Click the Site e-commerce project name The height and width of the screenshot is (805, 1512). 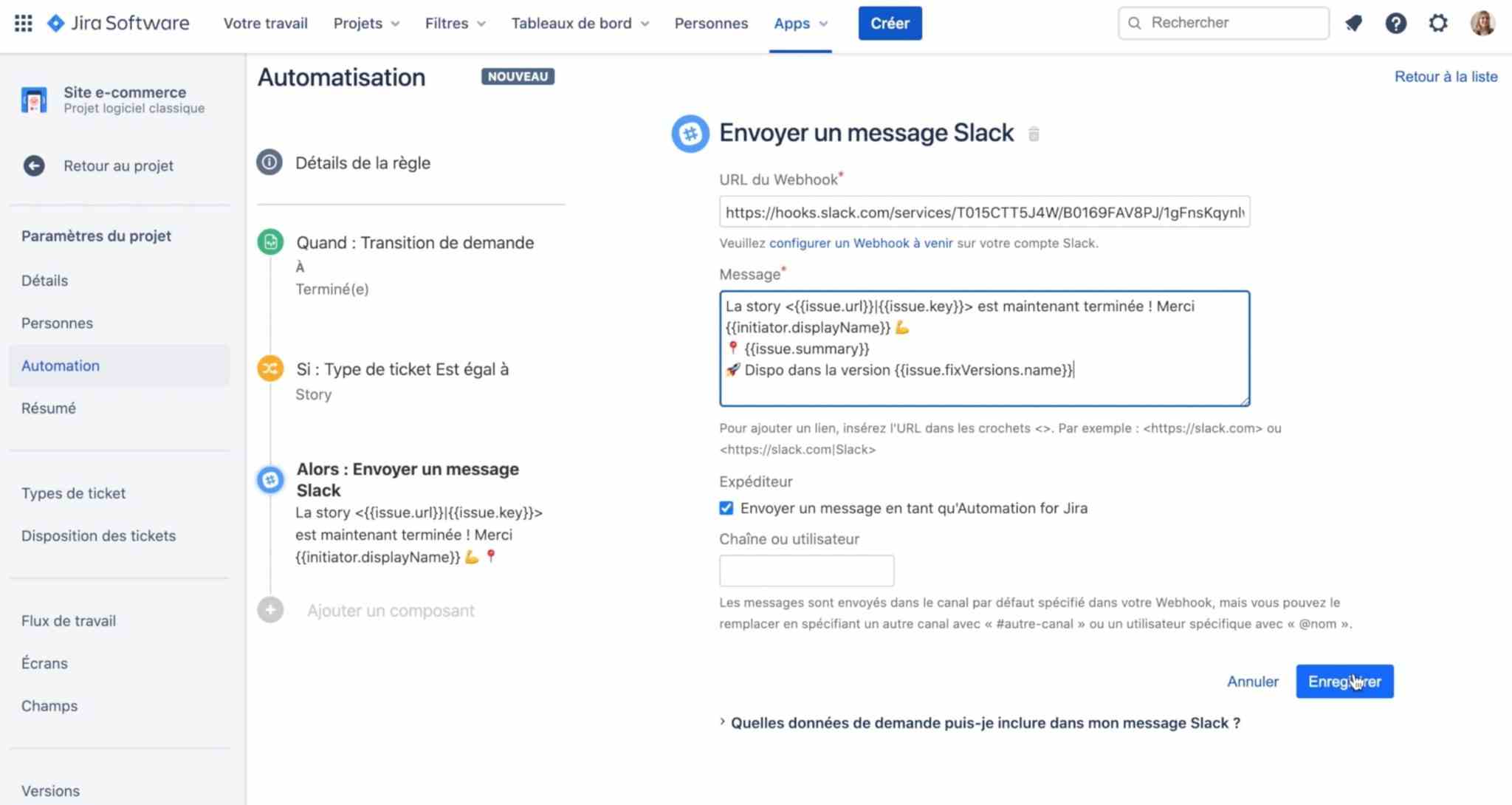coord(125,92)
